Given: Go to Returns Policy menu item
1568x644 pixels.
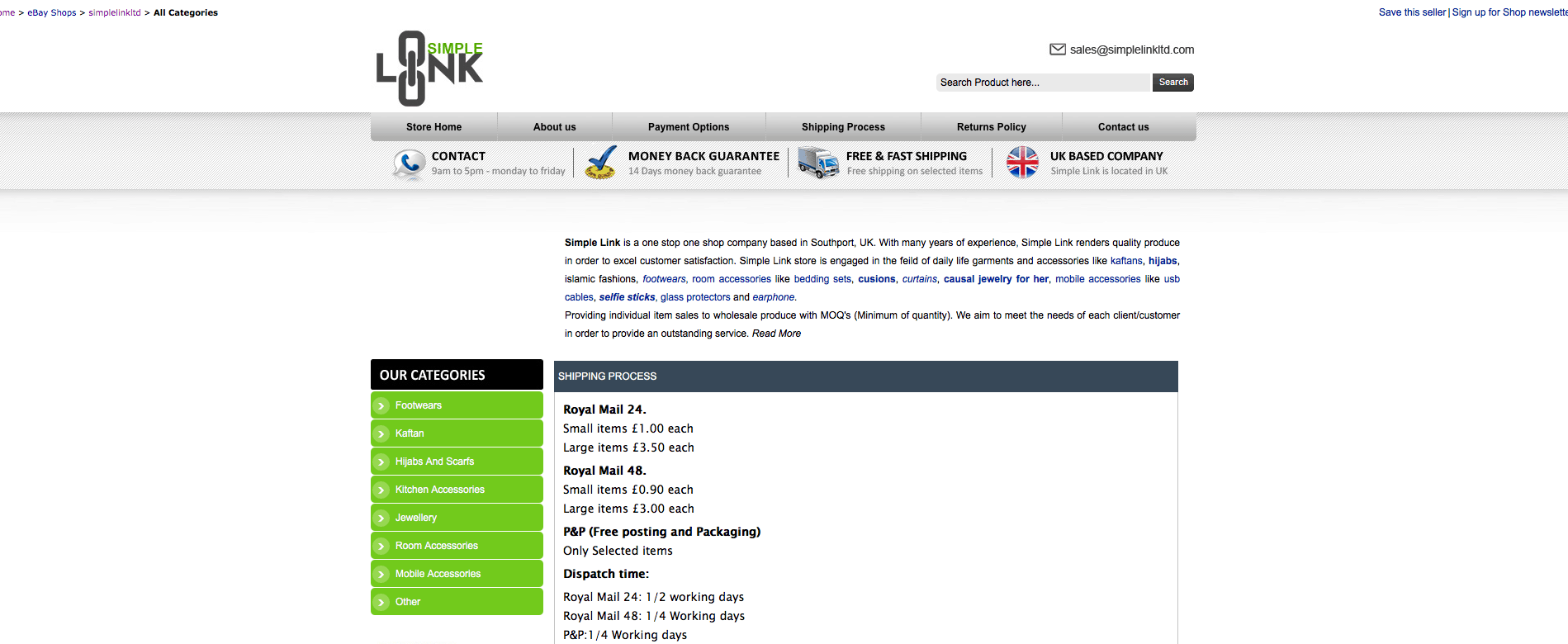Looking at the screenshot, I should coord(991,127).
